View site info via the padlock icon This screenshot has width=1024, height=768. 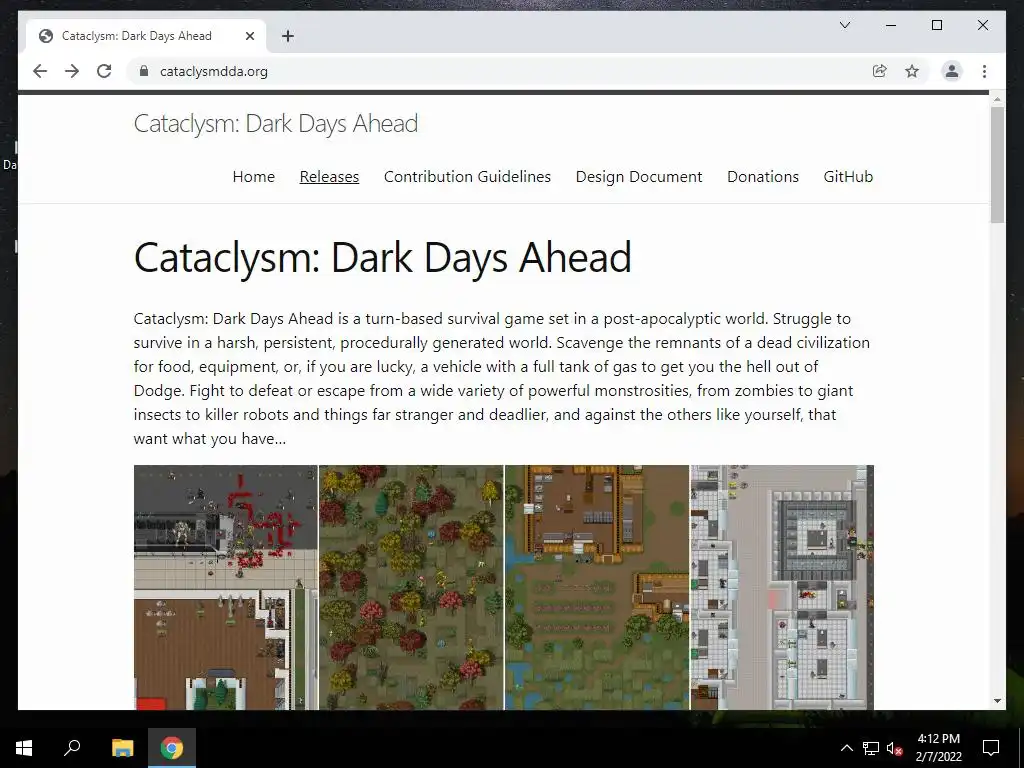coord(144,71)
